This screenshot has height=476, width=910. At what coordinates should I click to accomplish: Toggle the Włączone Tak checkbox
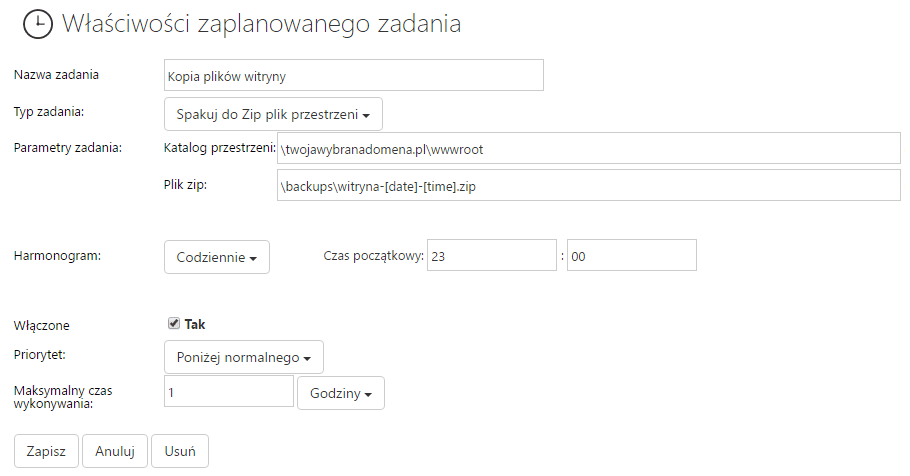[174, 323]
